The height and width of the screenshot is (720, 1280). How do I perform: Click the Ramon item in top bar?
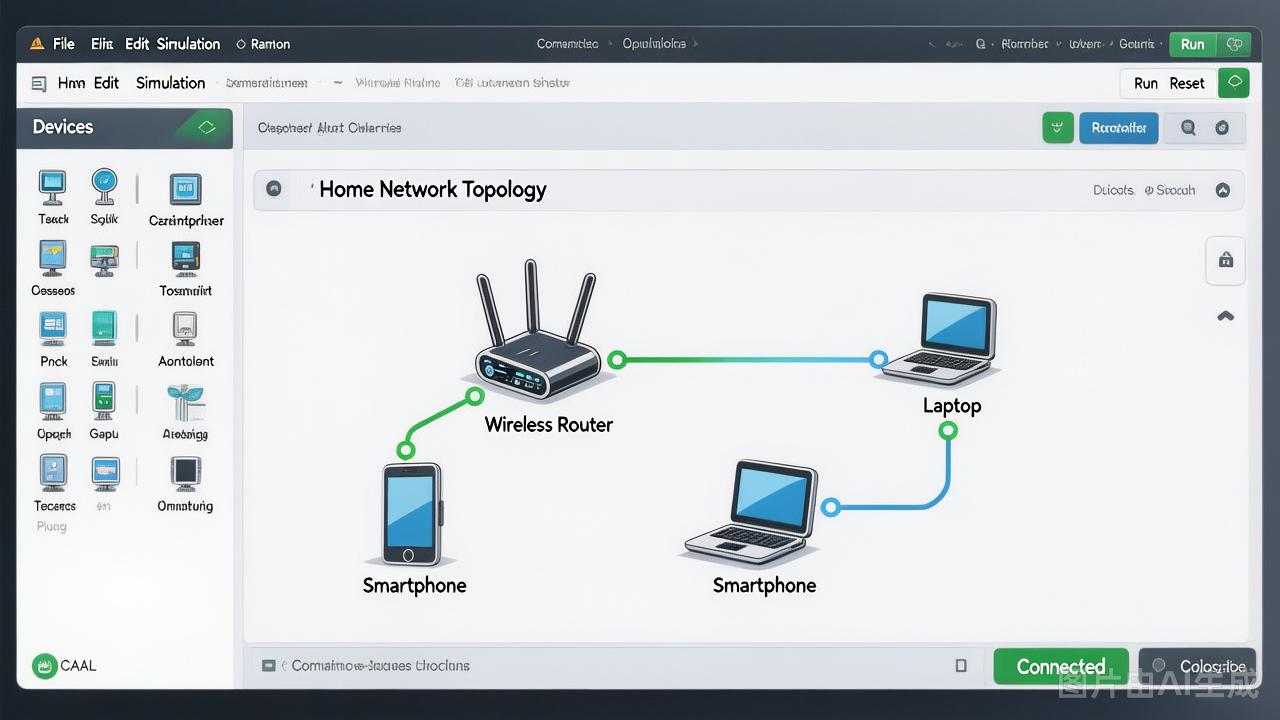[x=263, y=44]
